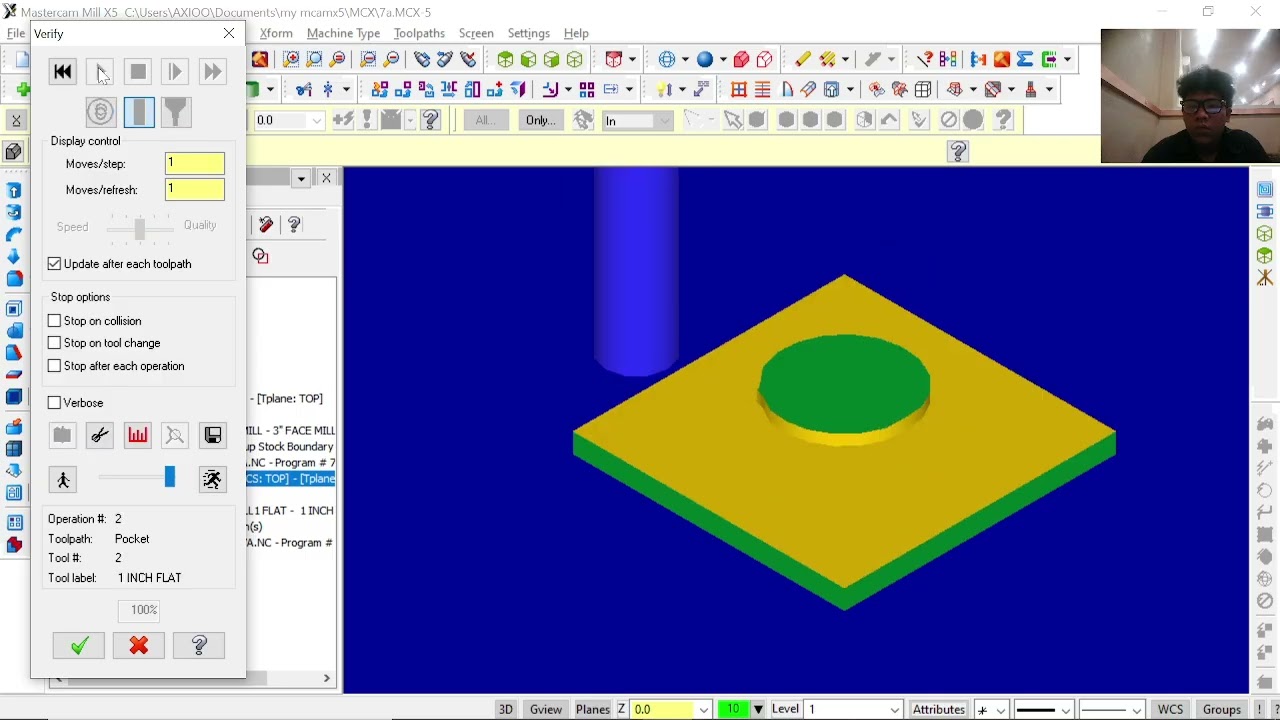Click the green color 10 swatch
This screenshot has height=720, width=1280.
733,709
